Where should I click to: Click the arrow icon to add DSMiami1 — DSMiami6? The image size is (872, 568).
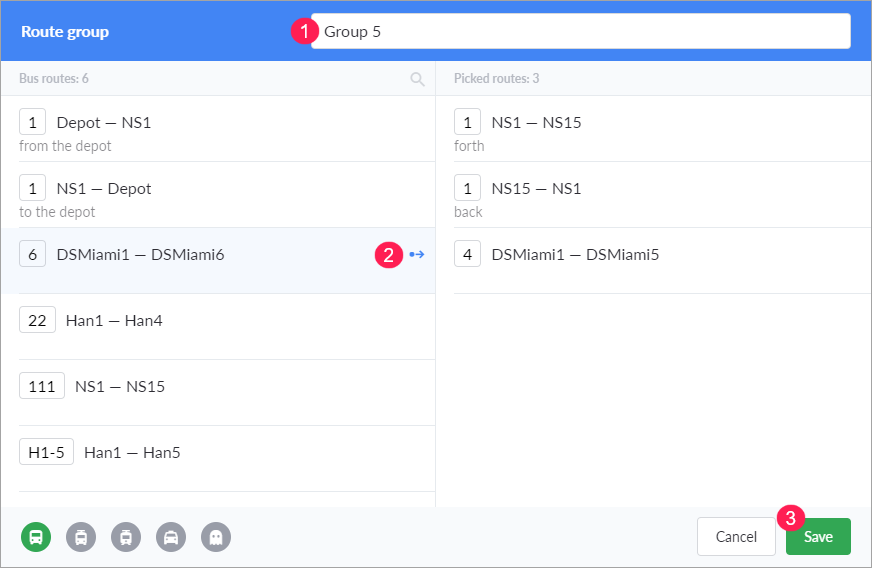[416, 255]
